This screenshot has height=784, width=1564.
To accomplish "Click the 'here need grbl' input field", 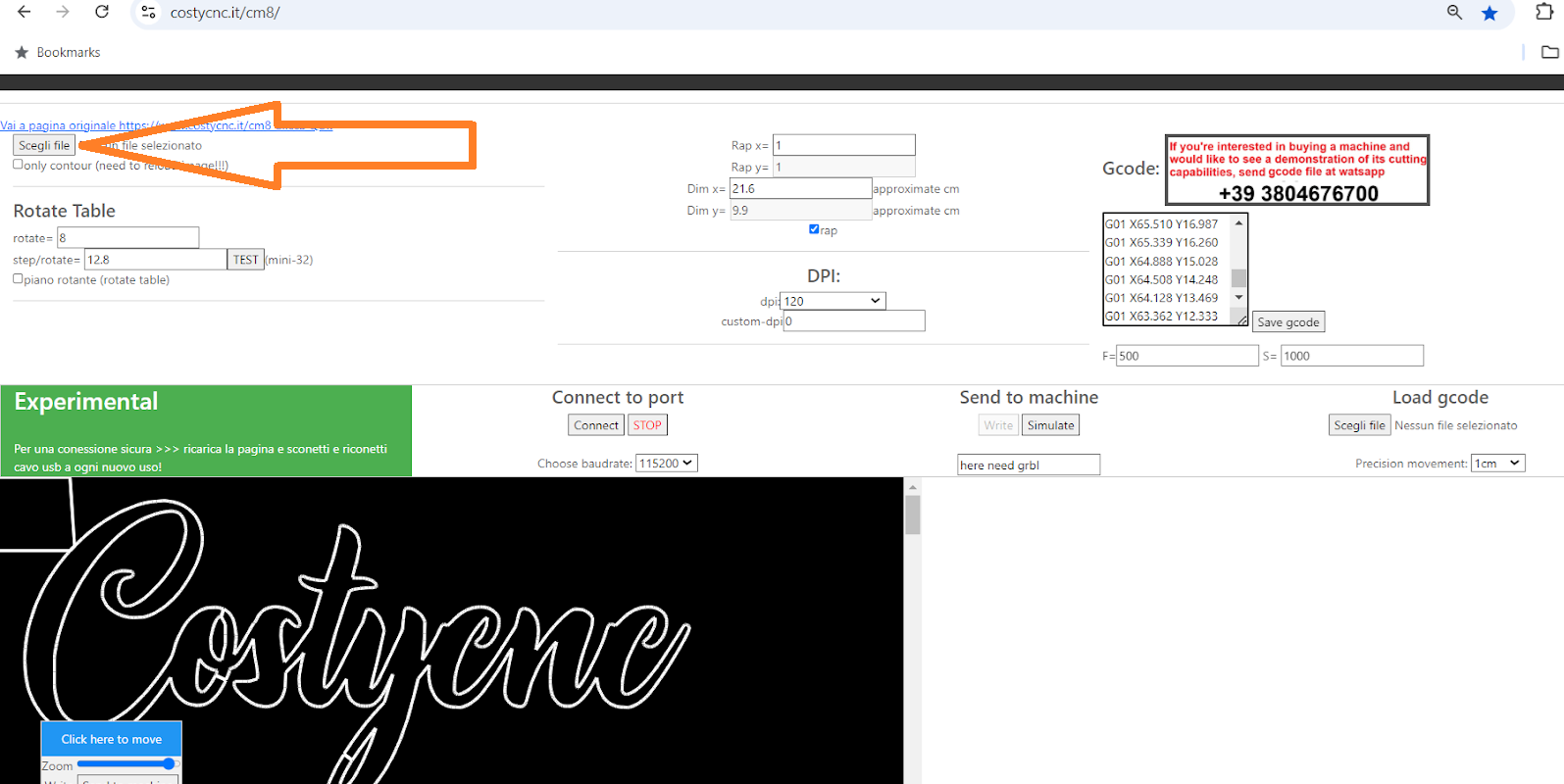I will point(1029,465).
